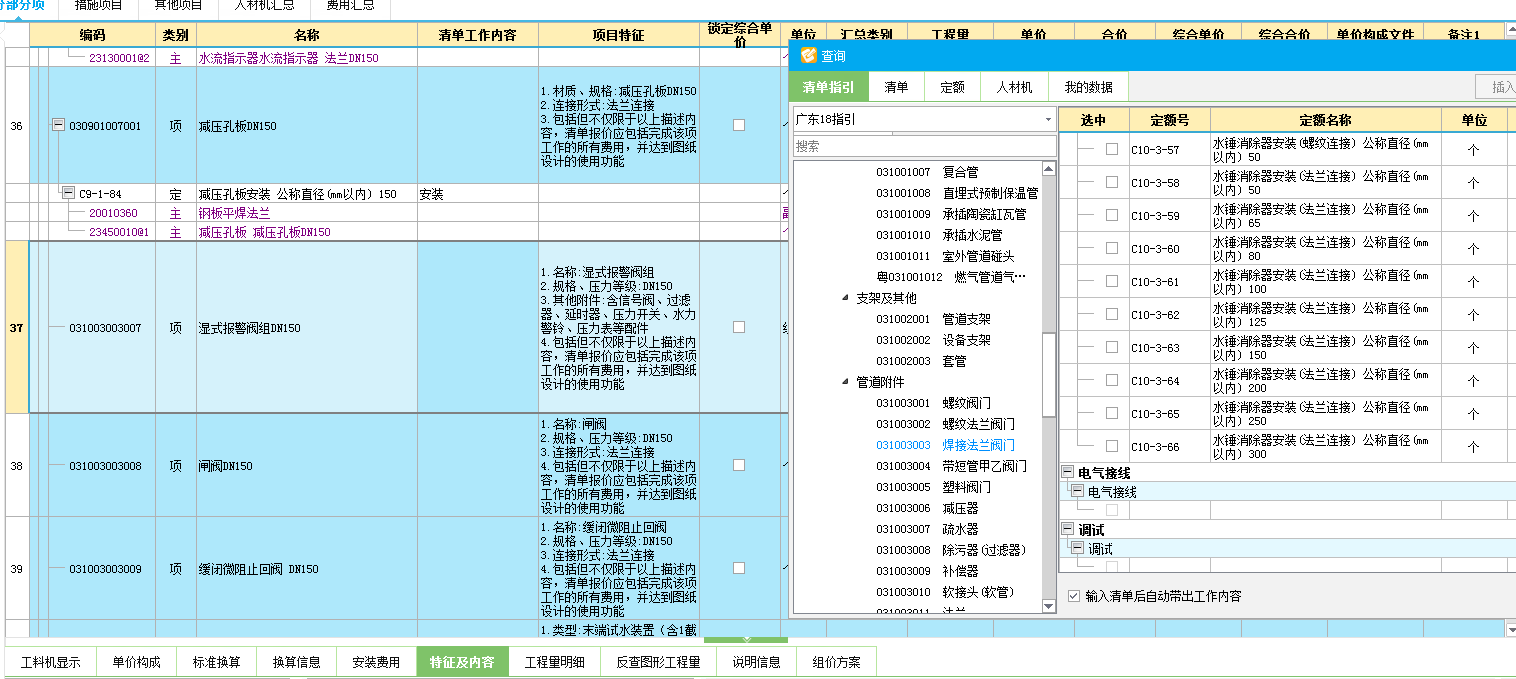Viewport: 1516px width, 679px height.
Task: Click the double-chevron collapse handle above bottom tabs
Action: pyautogui.click(x=746, y=638)
